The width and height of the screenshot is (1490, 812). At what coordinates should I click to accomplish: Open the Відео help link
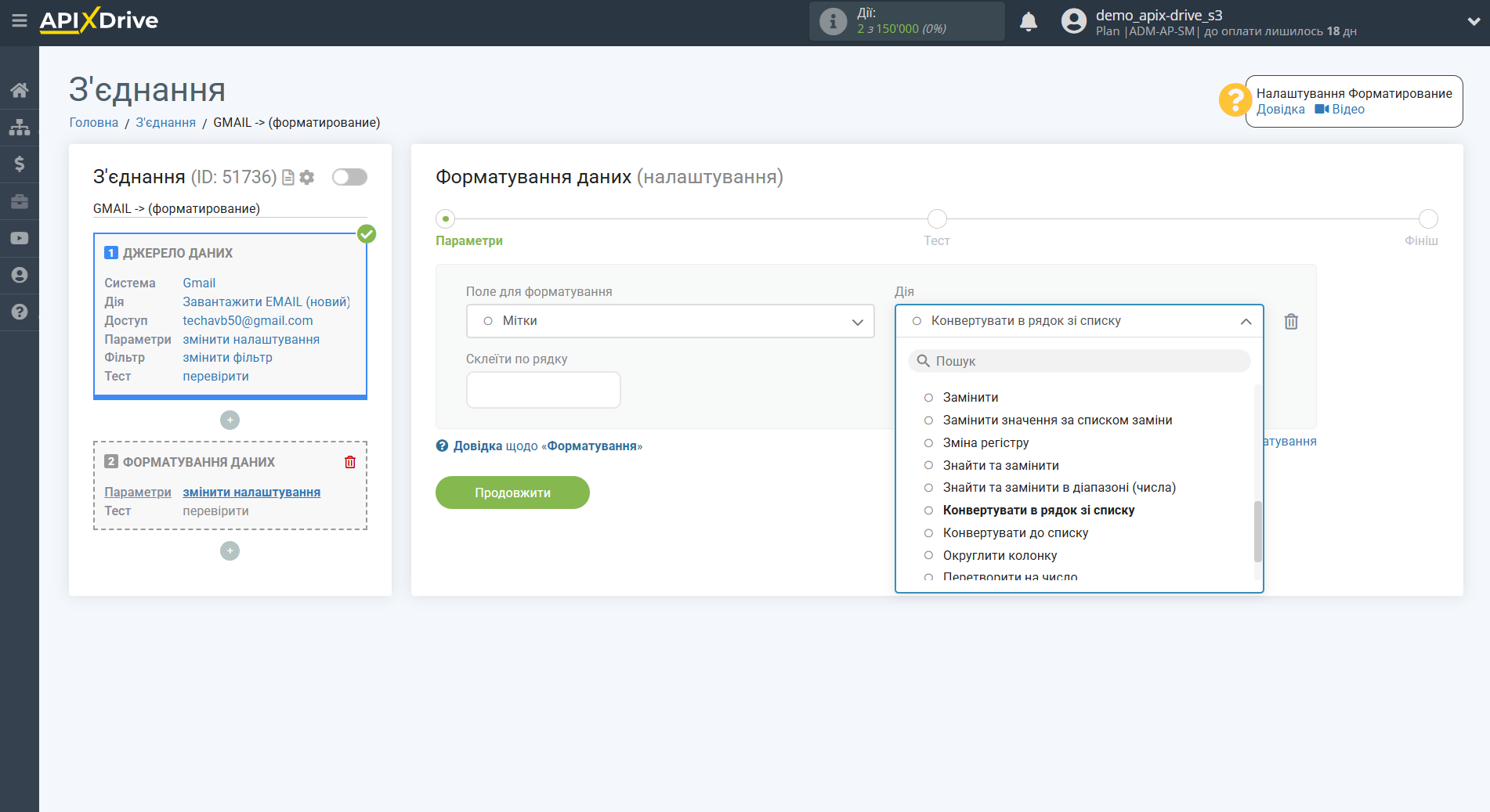[1340, 110]
